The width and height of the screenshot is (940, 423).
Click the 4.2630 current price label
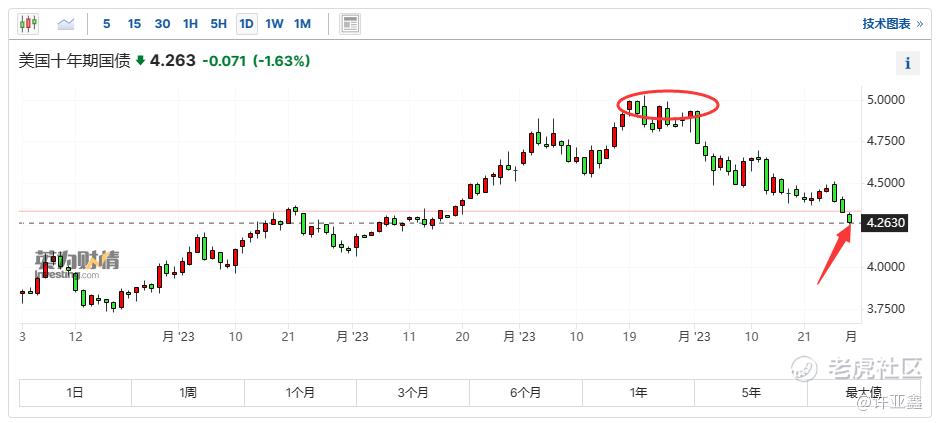point(886,224)
